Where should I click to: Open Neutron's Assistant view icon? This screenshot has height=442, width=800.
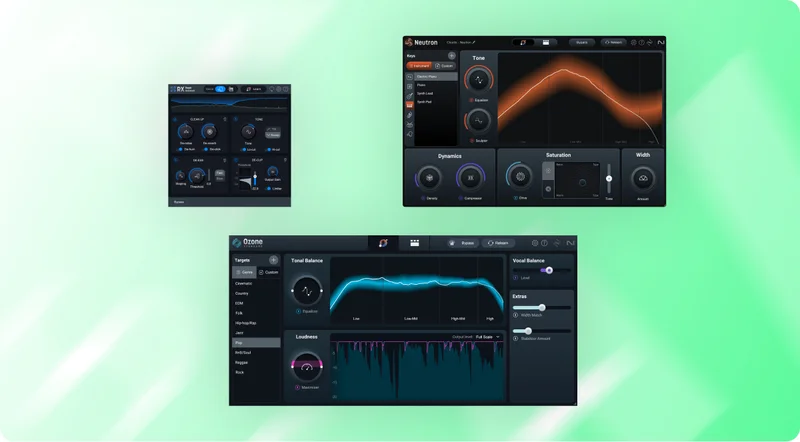(523, 43)
